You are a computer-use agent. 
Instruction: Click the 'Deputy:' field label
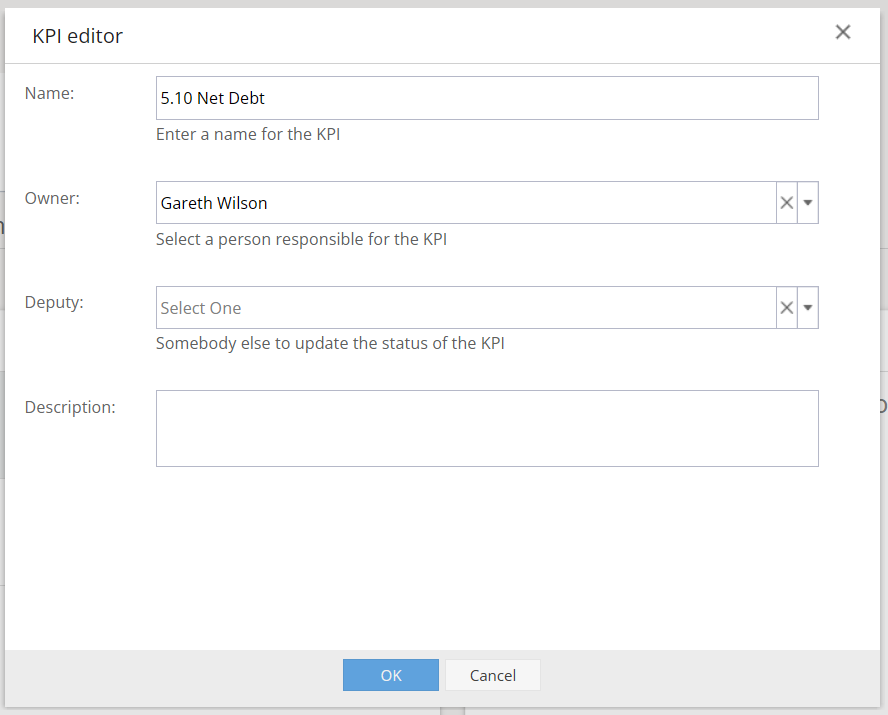pyautogui.click(x=54, y=302)
